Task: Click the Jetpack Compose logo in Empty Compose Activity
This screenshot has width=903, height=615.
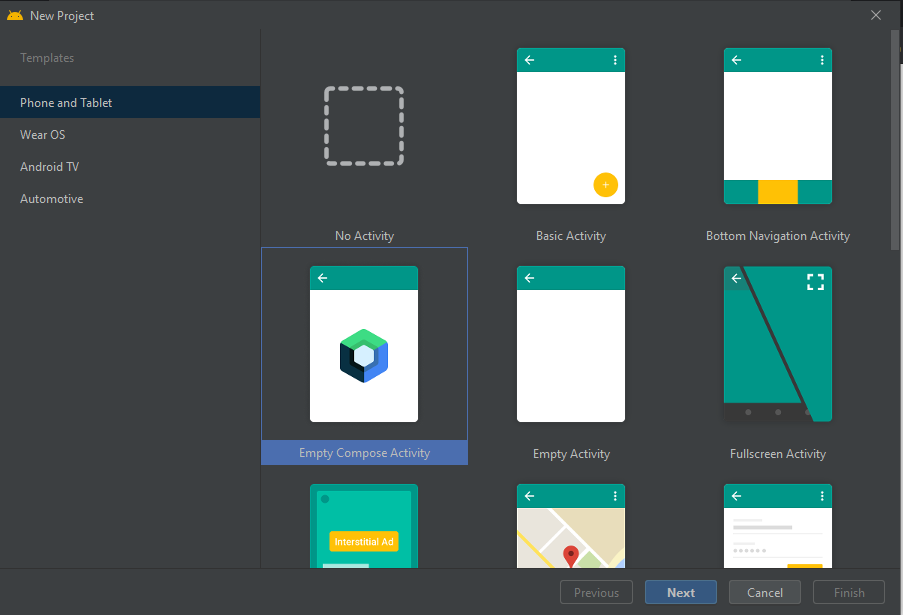Action: (364, 353)
